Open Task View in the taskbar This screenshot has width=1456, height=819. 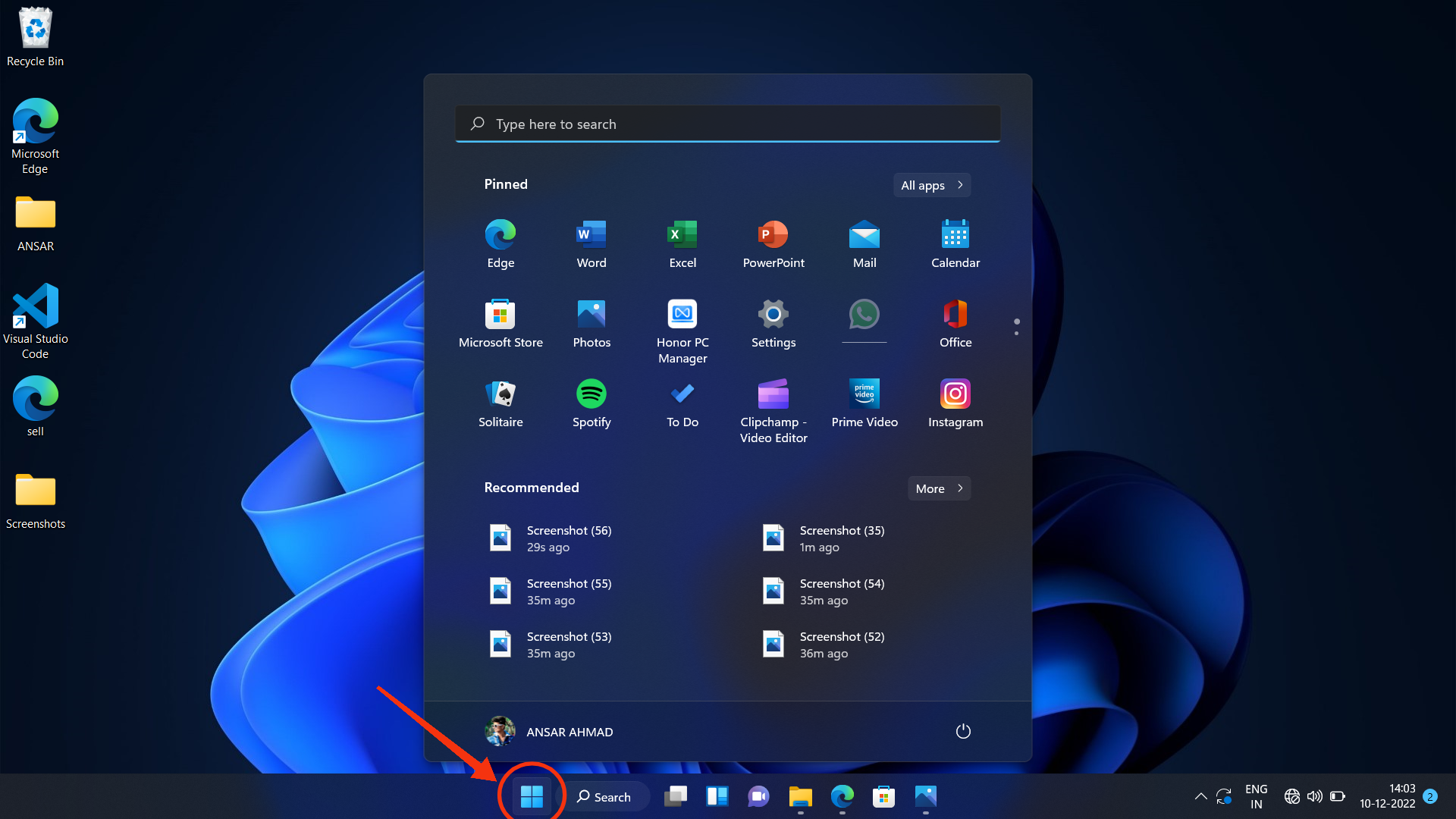676,796
